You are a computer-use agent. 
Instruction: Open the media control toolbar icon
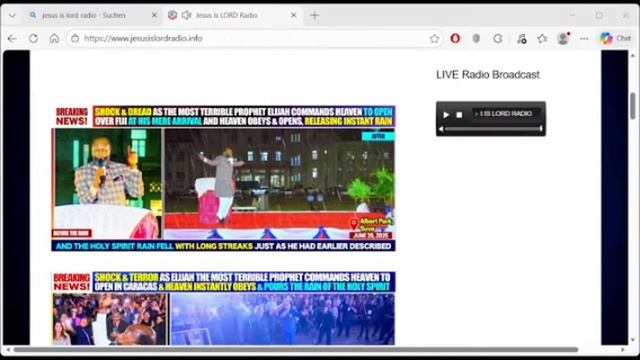[522, 38]
